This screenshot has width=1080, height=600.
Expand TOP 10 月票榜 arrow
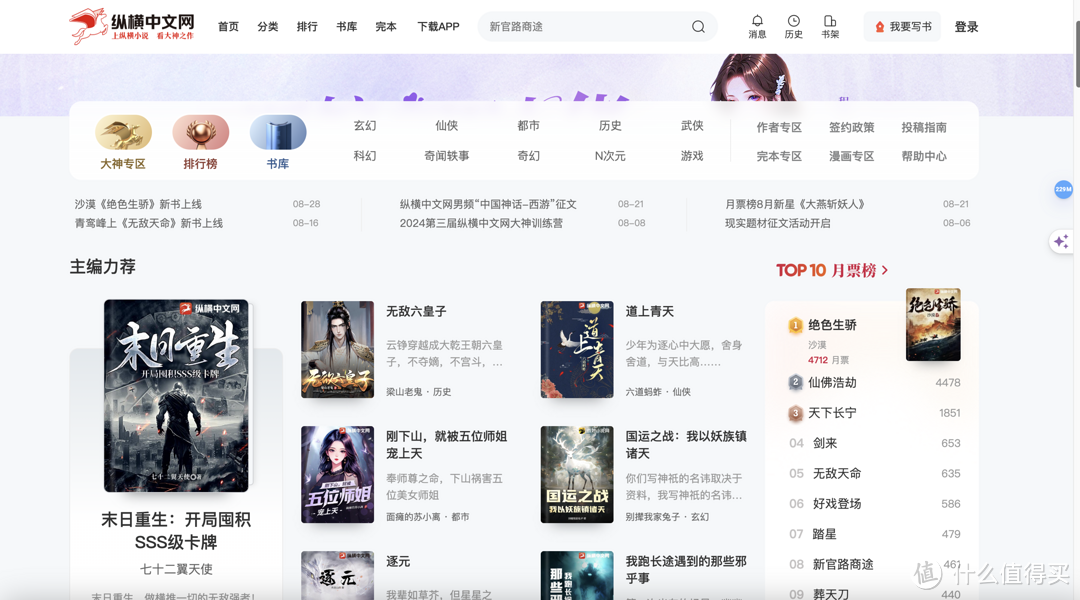coord(885,270)
